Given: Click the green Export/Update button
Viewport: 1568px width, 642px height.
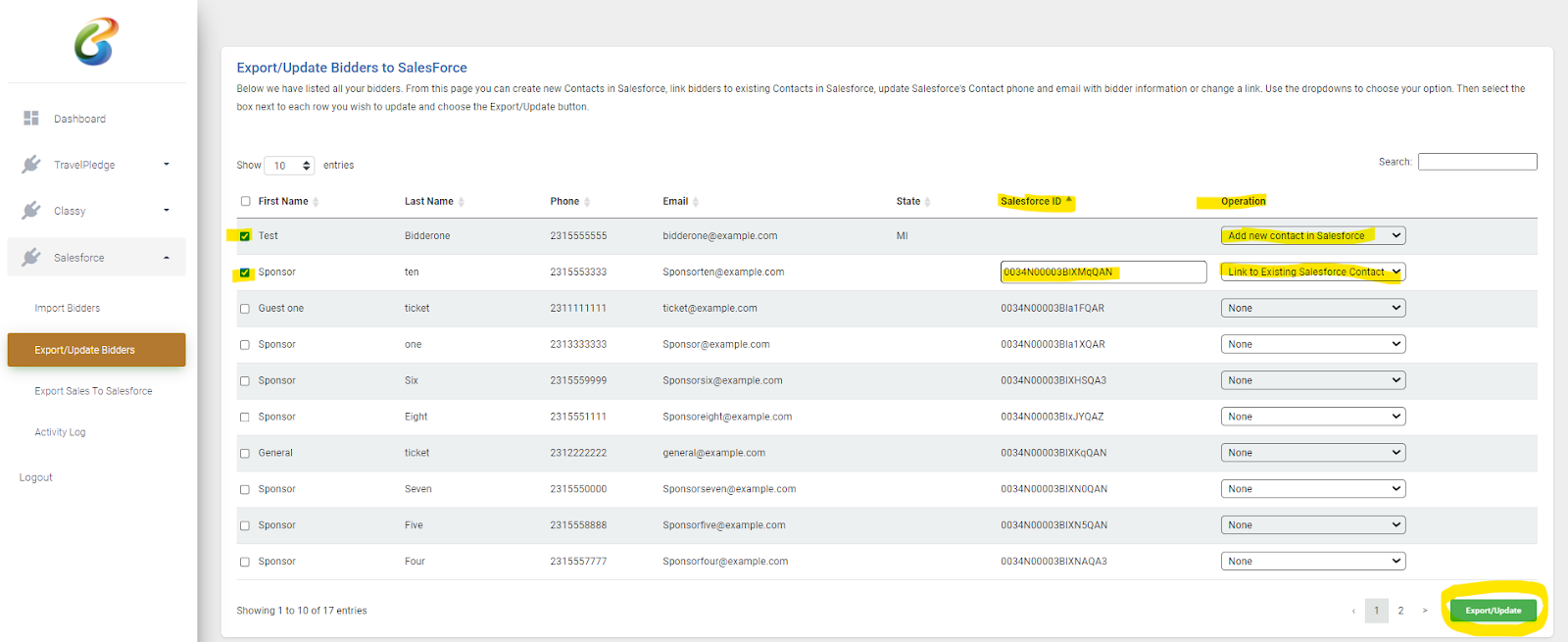Looking at the screenshot, I should click(1494, 611).
